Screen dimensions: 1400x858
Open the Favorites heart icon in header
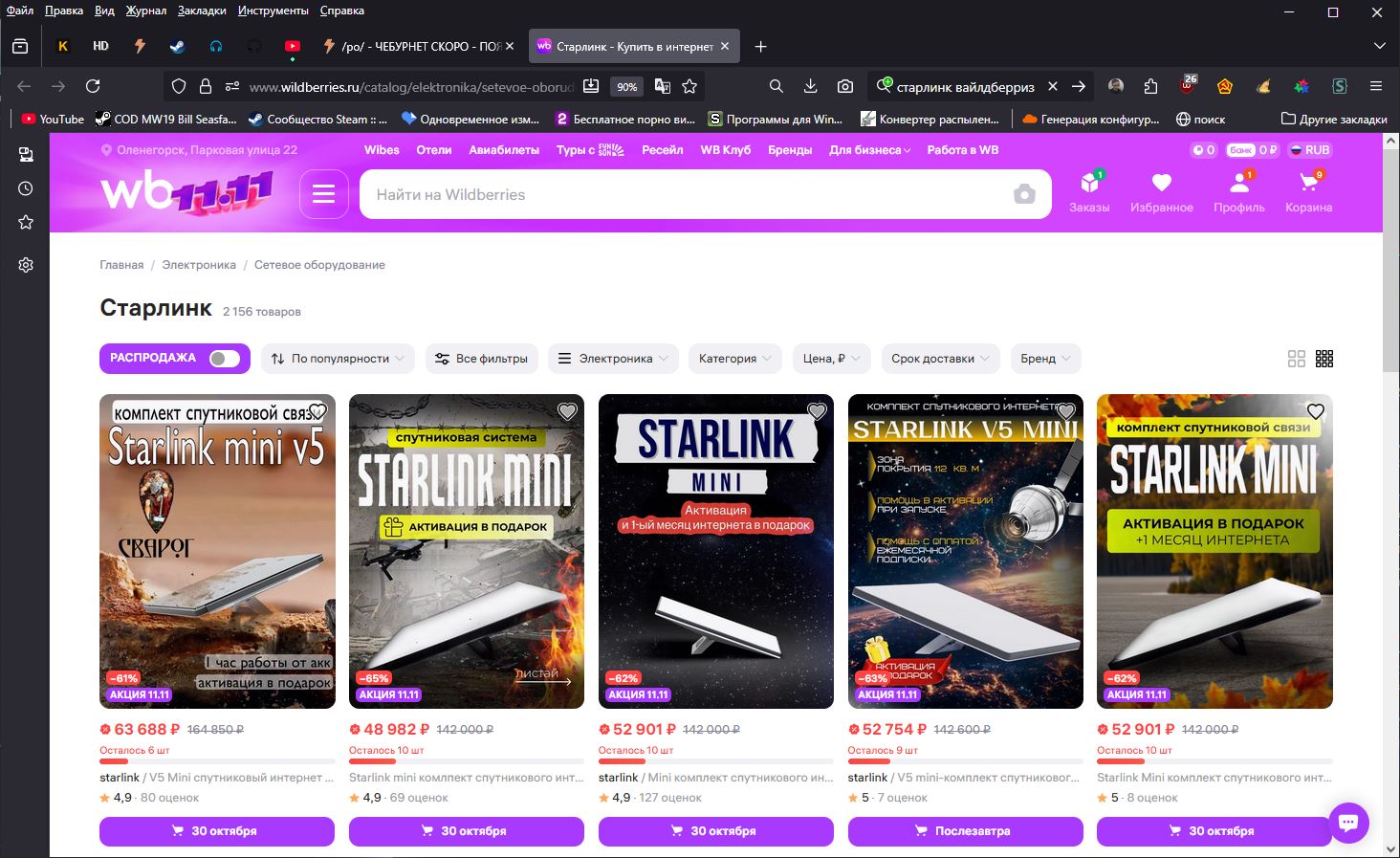coord(1161,184)
